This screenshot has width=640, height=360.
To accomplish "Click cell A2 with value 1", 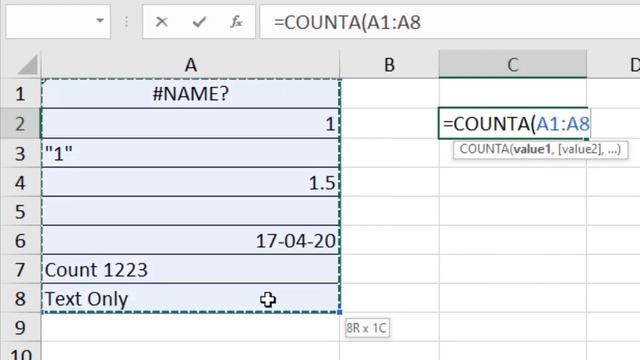I will pos(191,124).
